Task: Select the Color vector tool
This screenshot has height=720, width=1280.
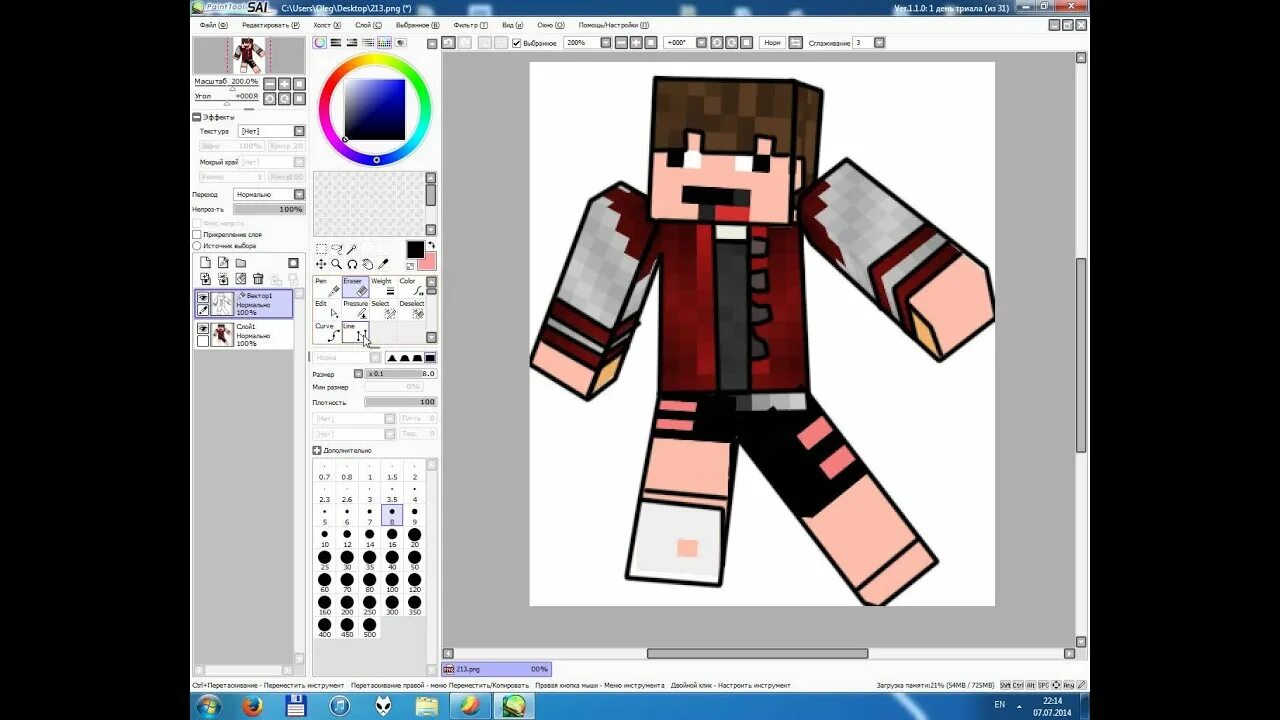Action: 411,287
